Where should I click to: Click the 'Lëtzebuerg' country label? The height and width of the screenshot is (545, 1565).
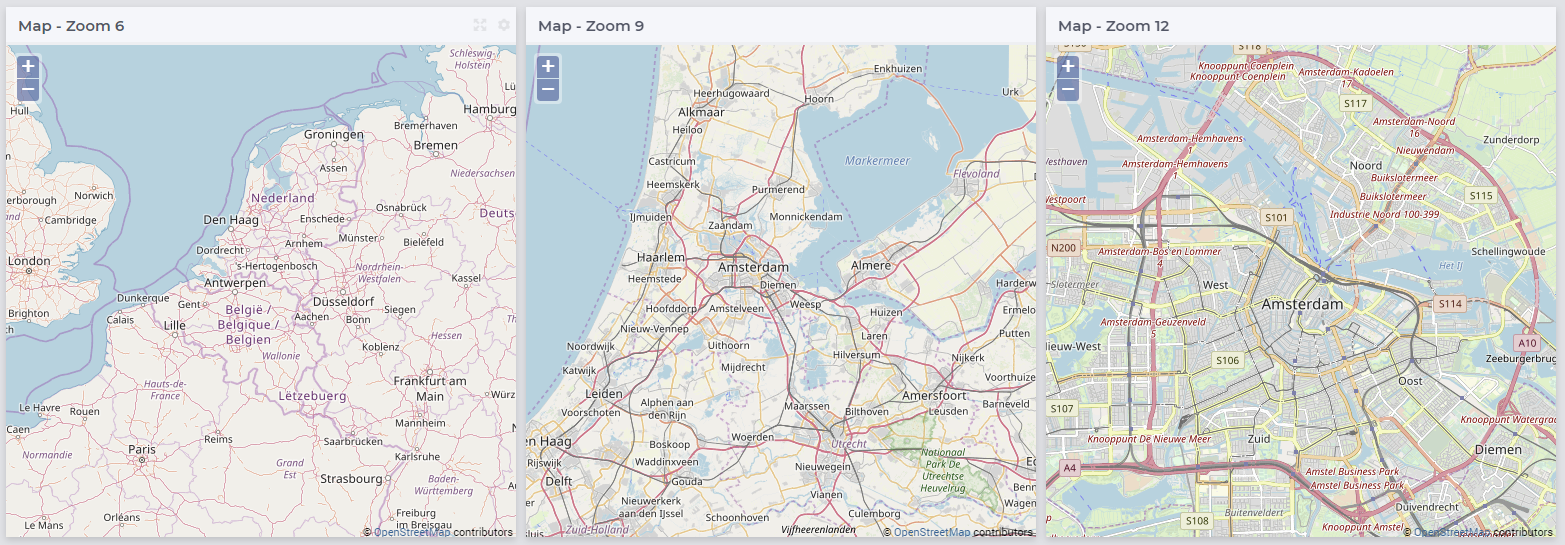(312, 396)
